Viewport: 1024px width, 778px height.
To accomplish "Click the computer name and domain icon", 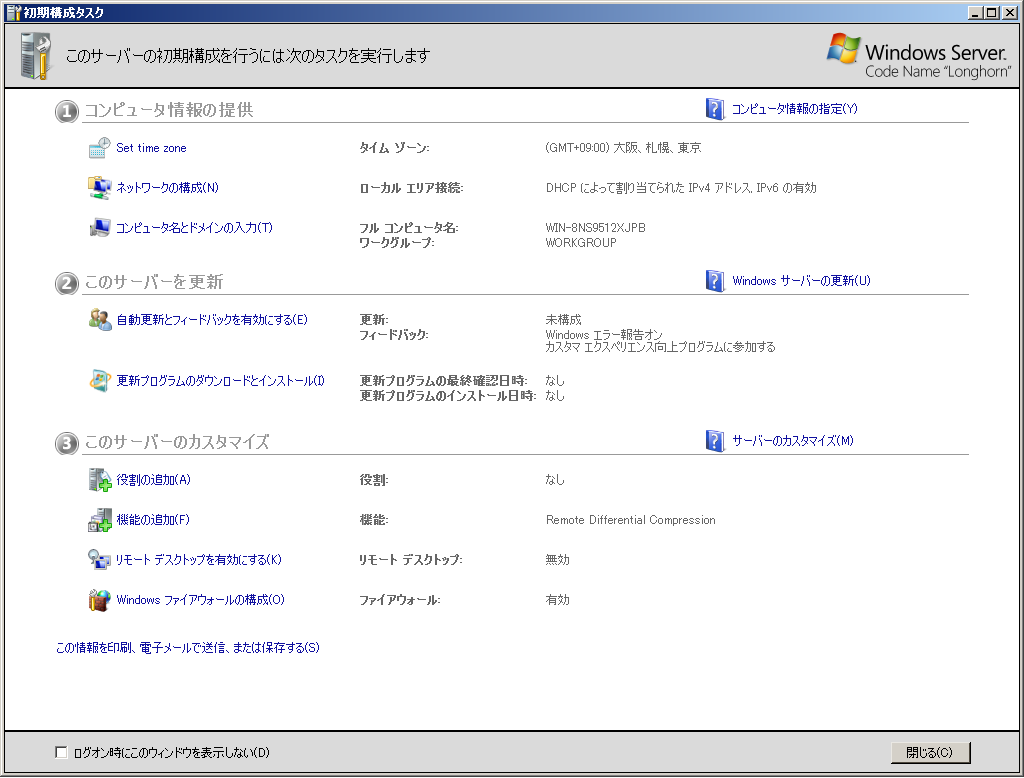I will click(99, 227).
